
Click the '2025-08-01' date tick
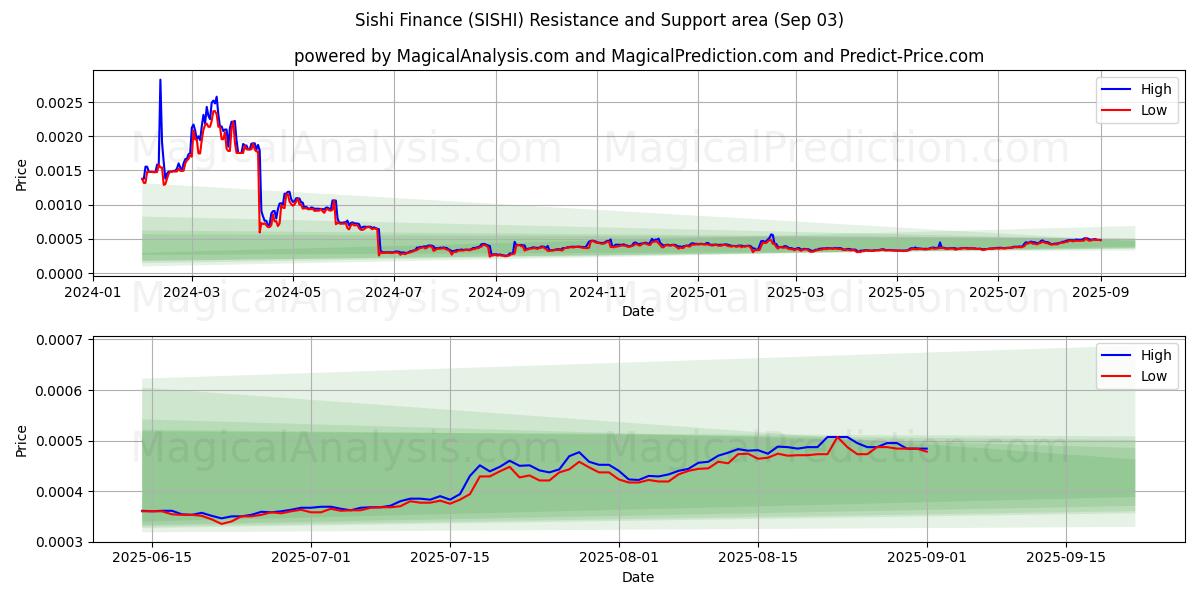point(619,558)
